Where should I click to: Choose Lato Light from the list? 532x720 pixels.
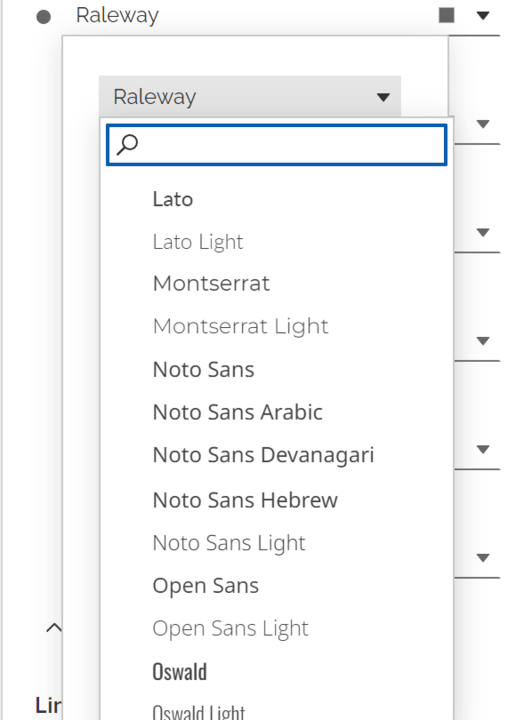coord(198,242)
